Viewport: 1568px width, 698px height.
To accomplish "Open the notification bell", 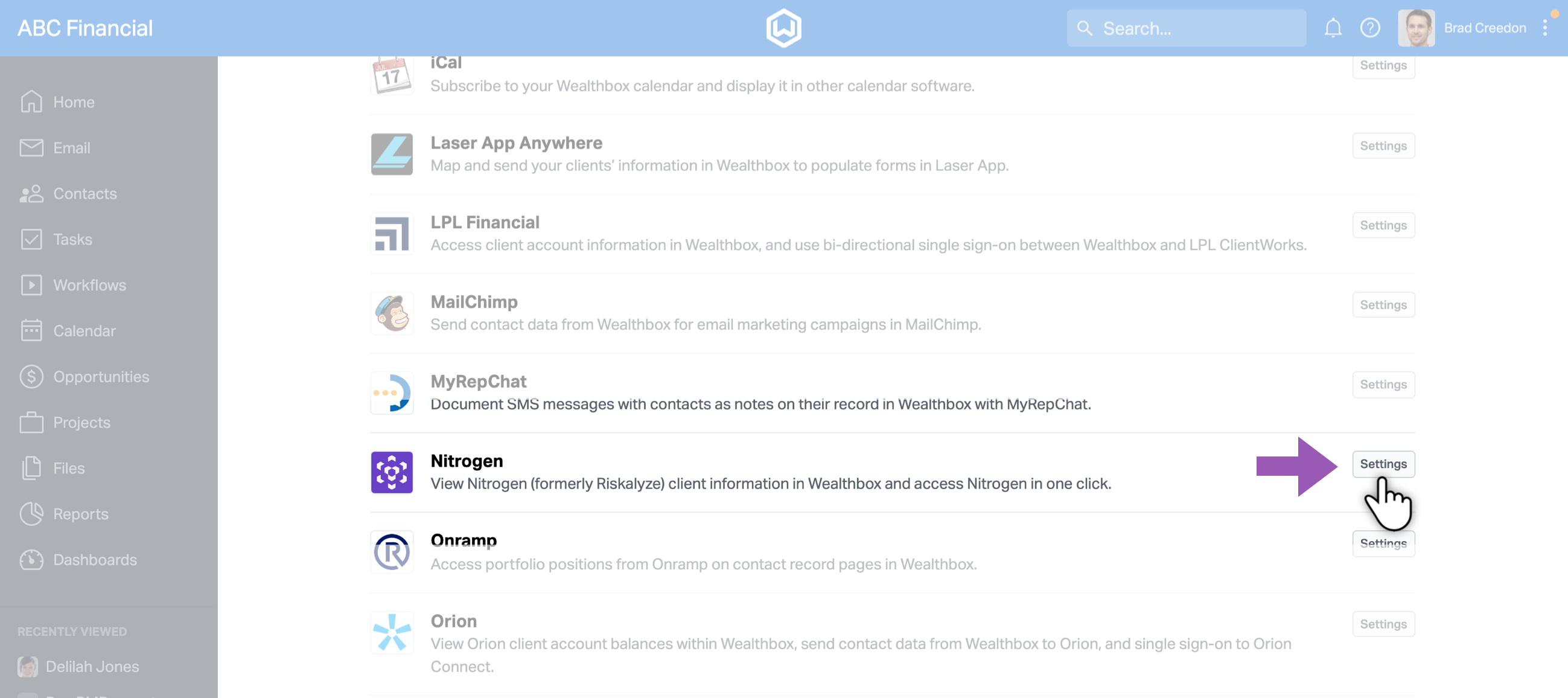I will (x=1333, y=27).
